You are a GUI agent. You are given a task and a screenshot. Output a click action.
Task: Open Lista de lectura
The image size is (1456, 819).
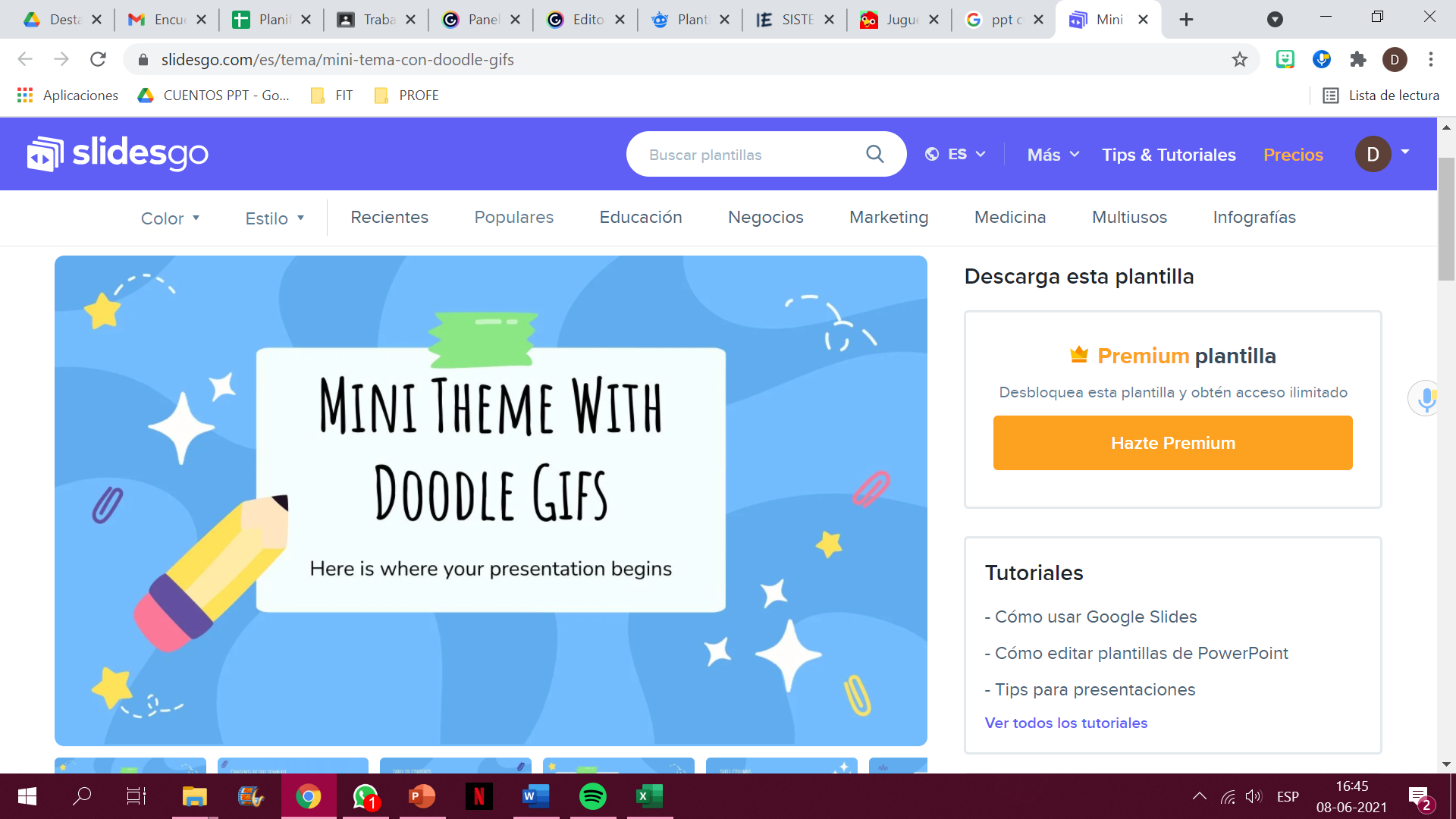pos(1381,96)
